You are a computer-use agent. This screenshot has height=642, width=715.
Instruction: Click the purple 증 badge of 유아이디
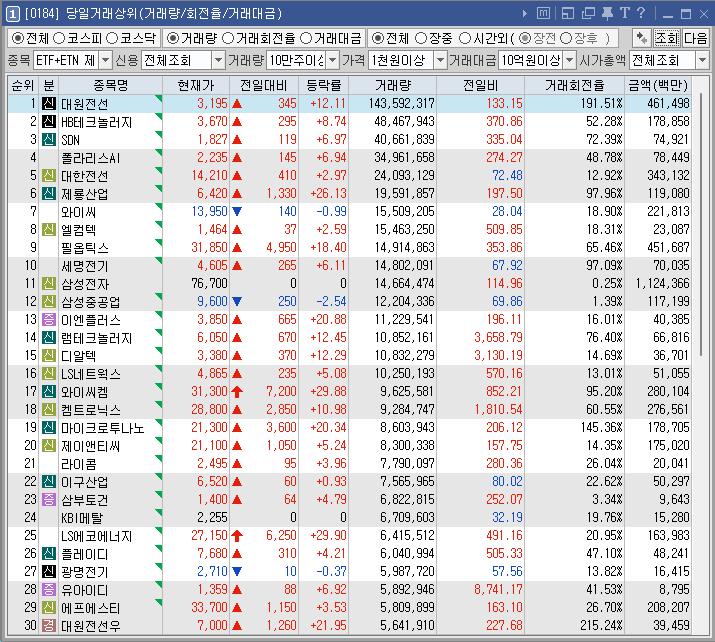[x=49, y=589]
